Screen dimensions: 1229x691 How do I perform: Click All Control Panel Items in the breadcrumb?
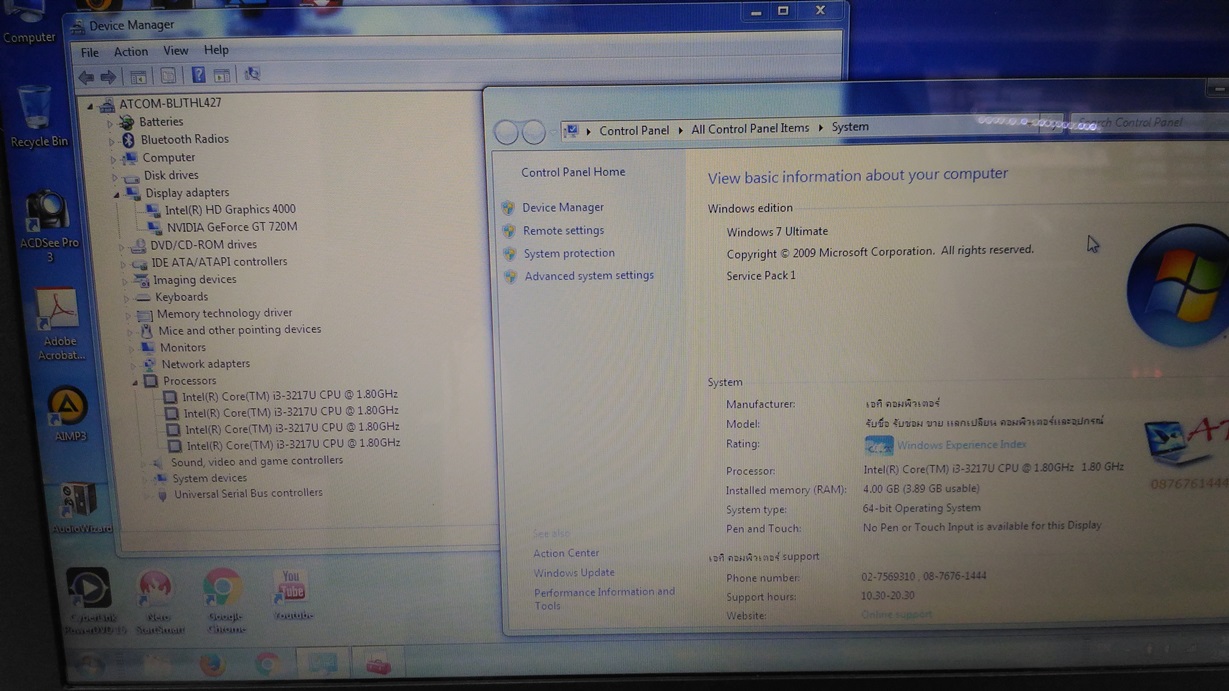pos(750,128)
